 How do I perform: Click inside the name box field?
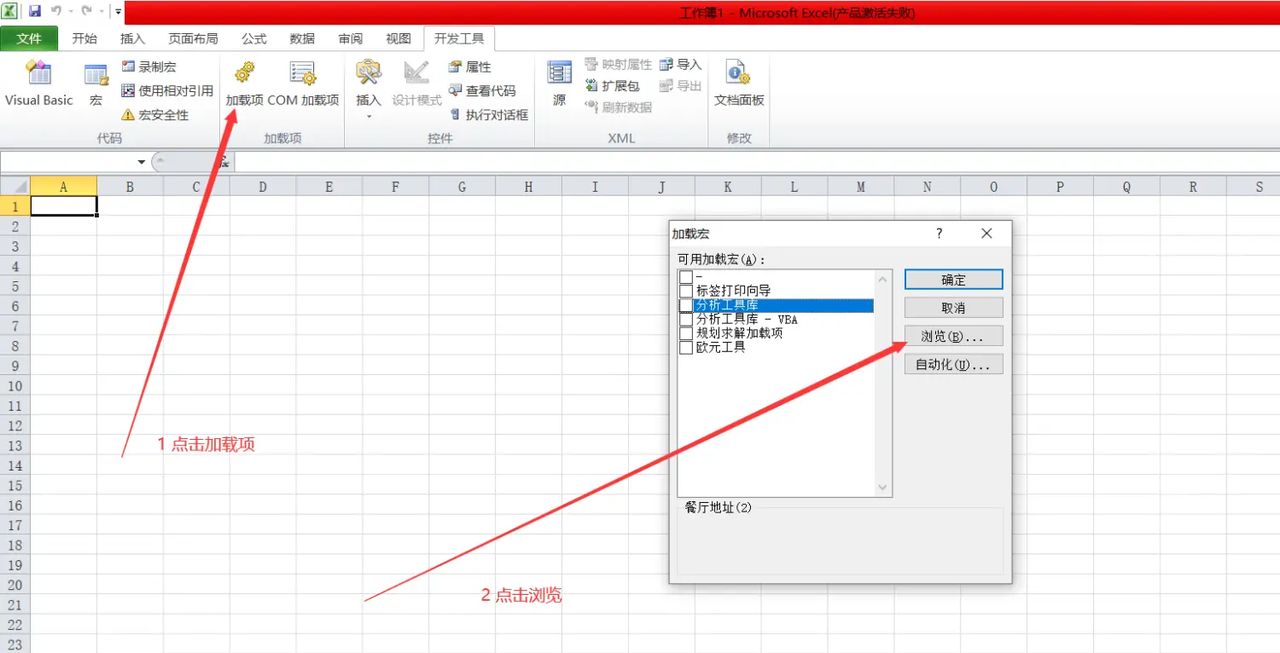[x=68, y=162]
